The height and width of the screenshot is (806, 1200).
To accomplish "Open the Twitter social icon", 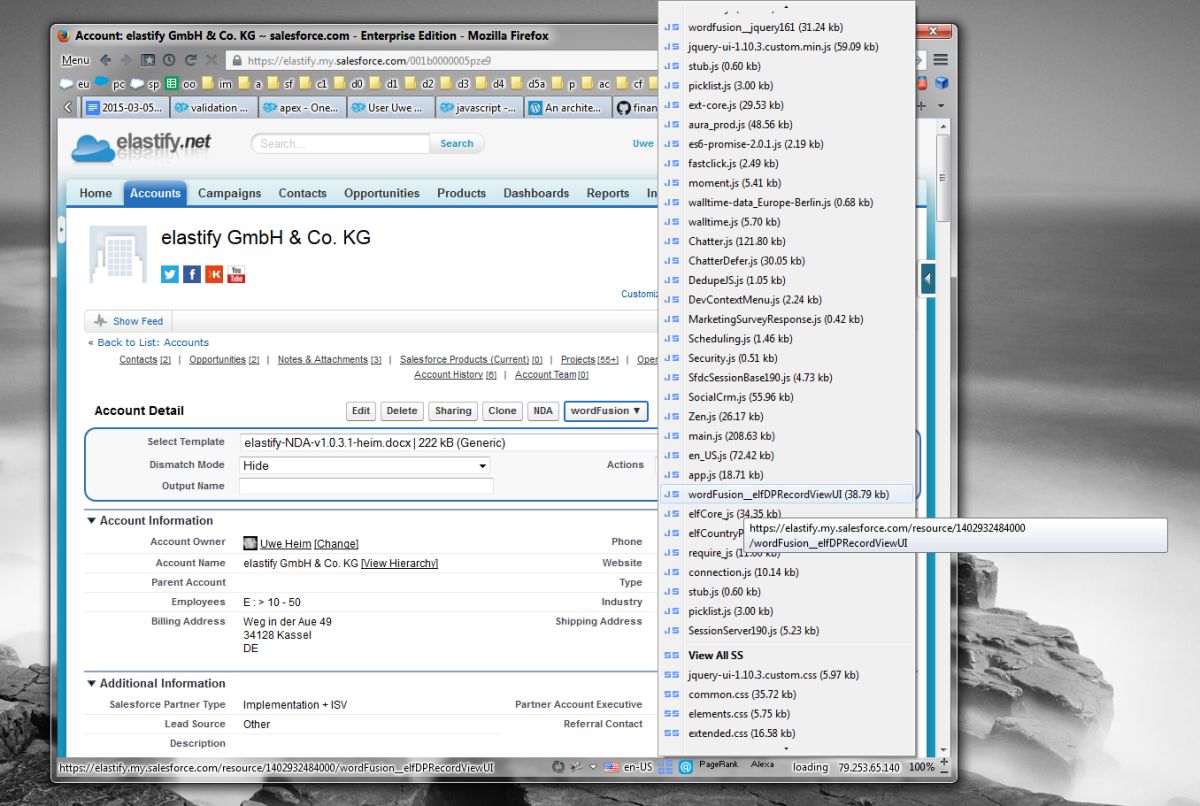I will point(170,274).
